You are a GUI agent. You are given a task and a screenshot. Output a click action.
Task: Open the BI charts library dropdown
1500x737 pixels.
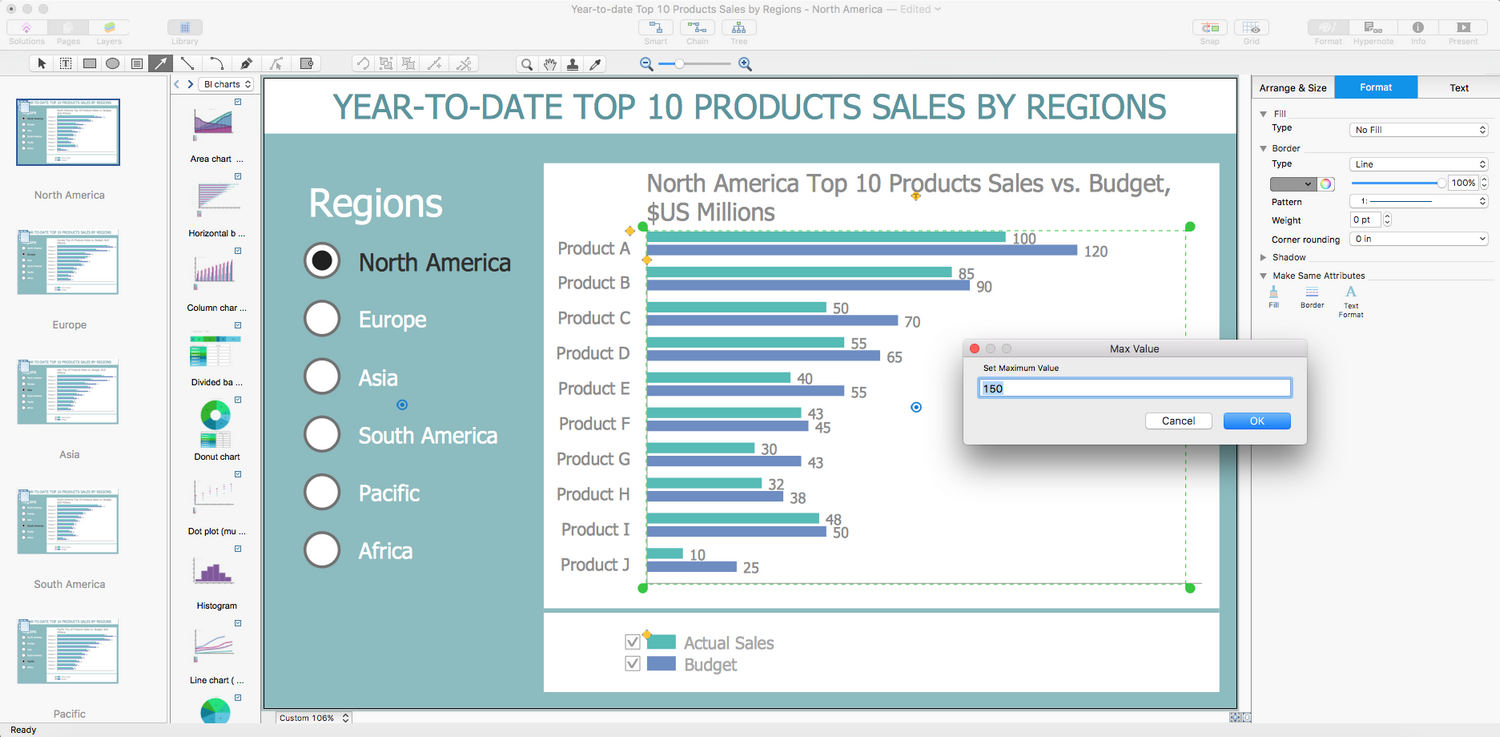coord(226,85)
